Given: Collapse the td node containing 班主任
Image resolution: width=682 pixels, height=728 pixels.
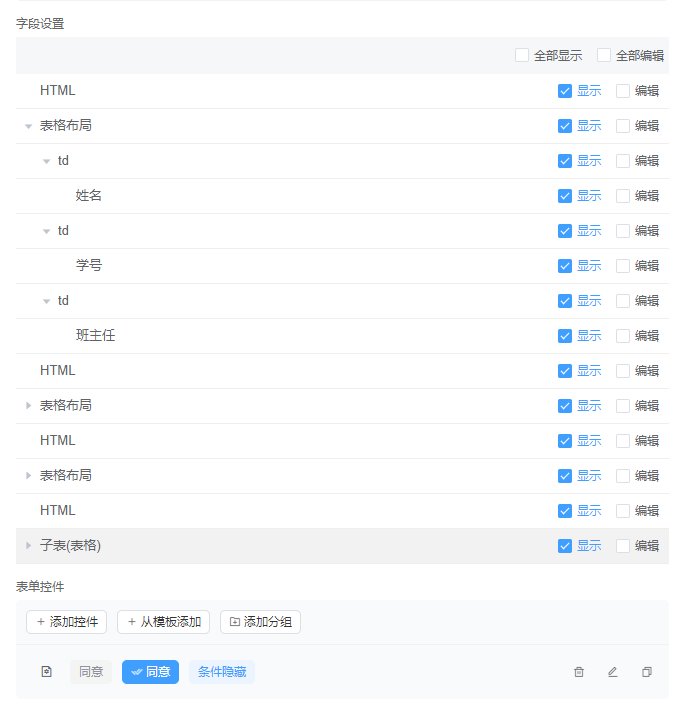Looking at the screenshot, I should coord(46,301).
